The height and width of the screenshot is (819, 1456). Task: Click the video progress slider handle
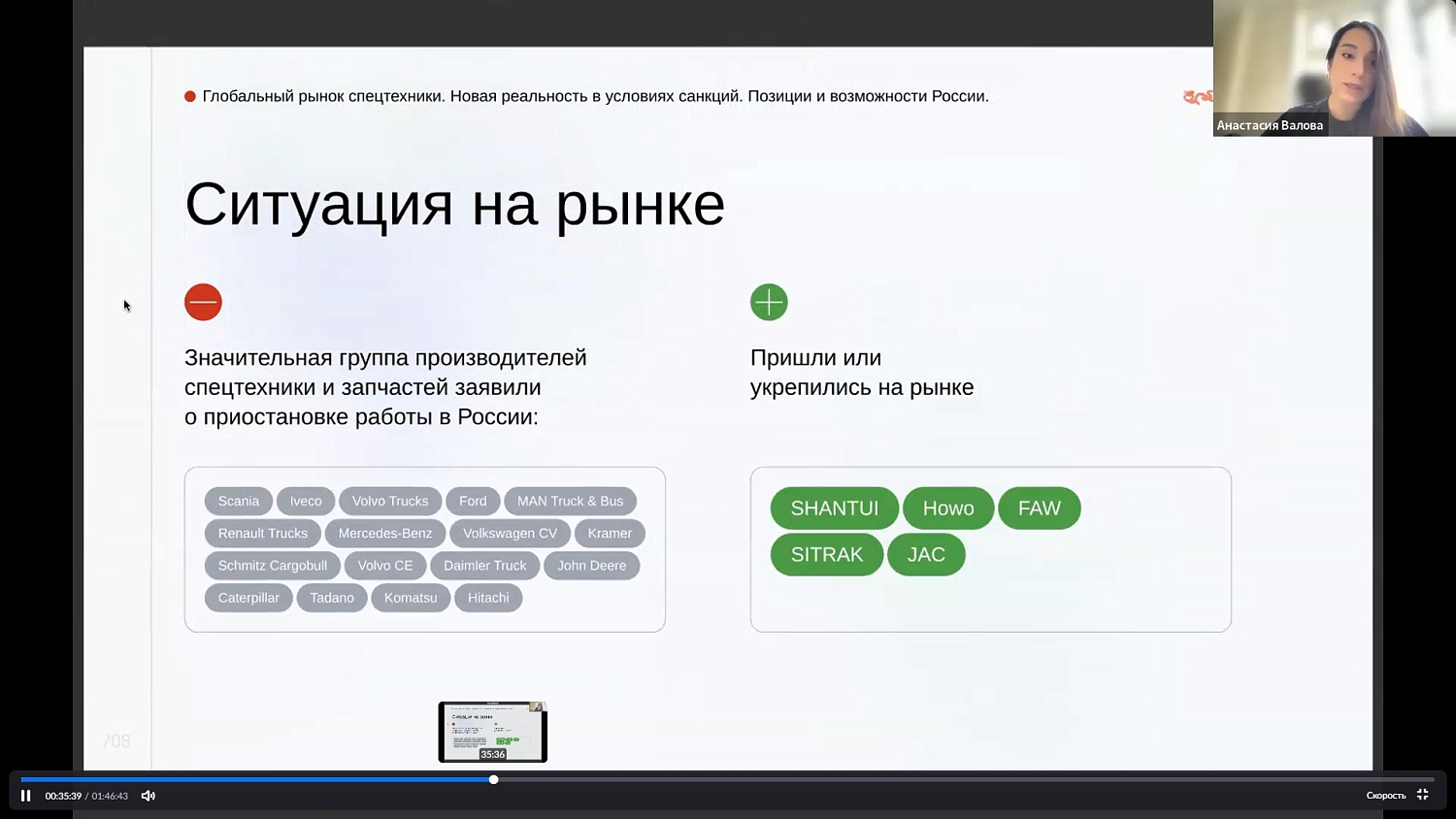(494, 779)
